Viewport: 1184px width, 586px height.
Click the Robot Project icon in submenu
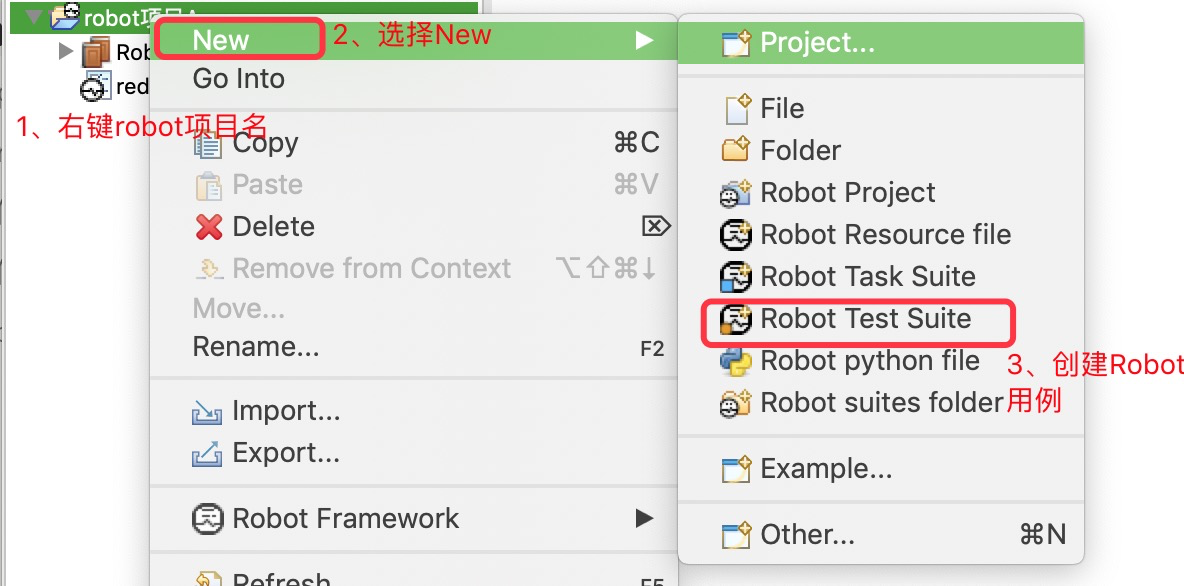[x=736, y=193]
